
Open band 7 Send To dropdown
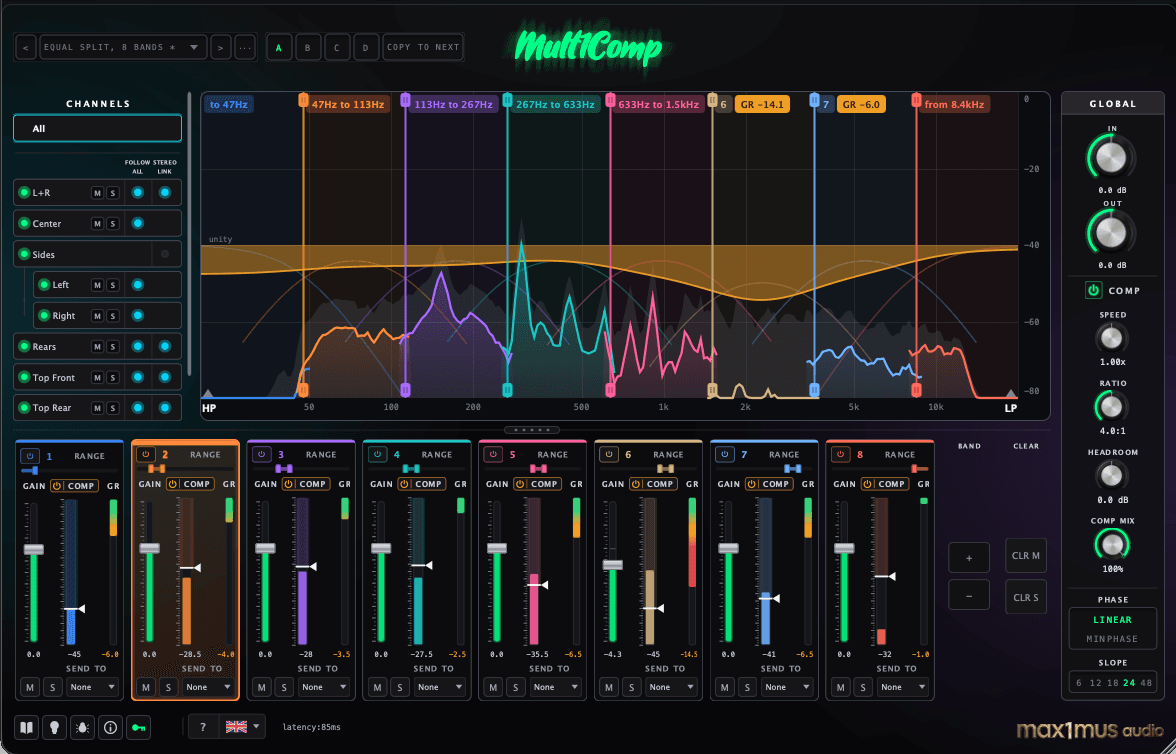click(x=786, y=687)
